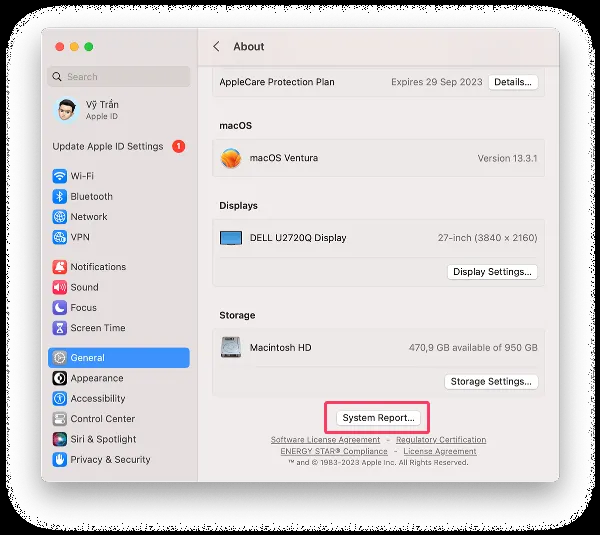Click the Screen Time label
600x535 pixels.
pyautogui.click(x=98, y=328)
